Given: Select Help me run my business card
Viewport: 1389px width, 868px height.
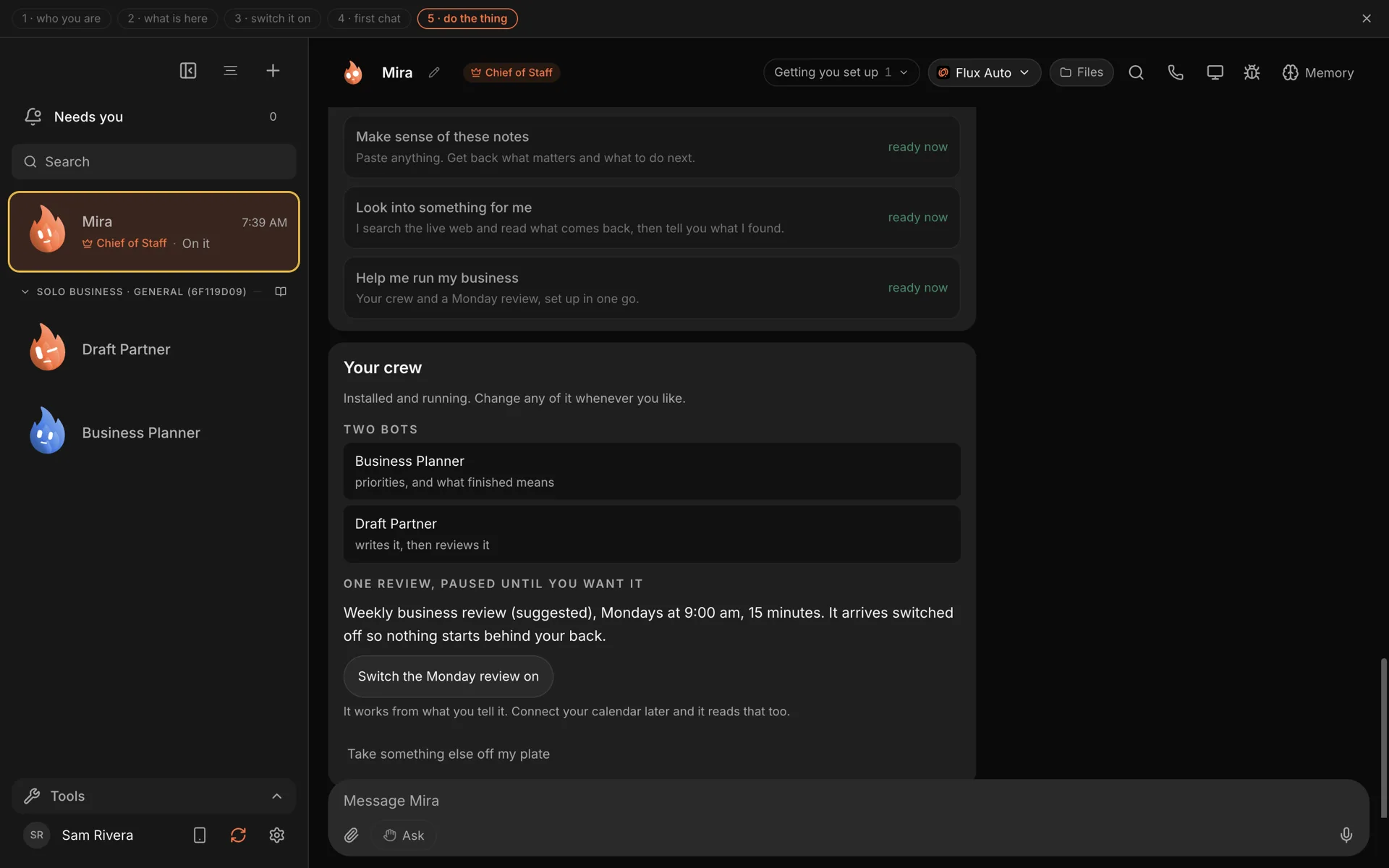Looking at the screenshot, I should 652,287.
